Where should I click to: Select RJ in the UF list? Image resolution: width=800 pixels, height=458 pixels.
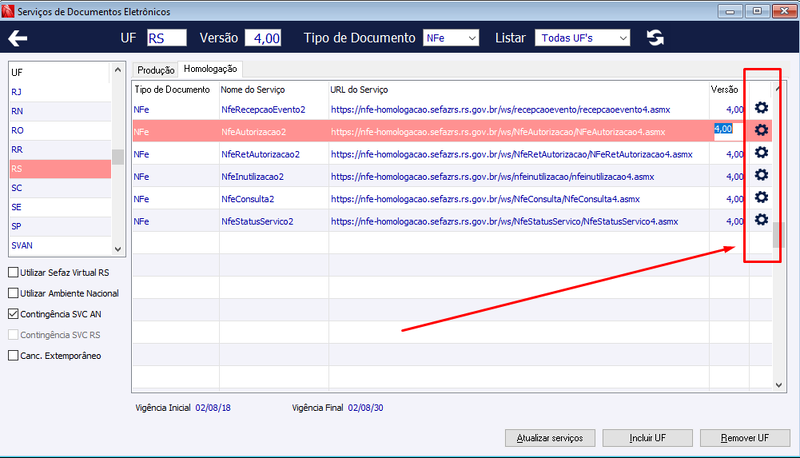click(x=60, y=92)
